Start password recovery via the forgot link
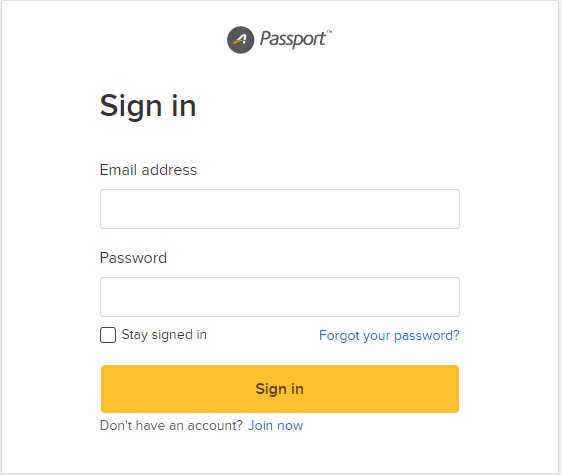 click(389, 336)
